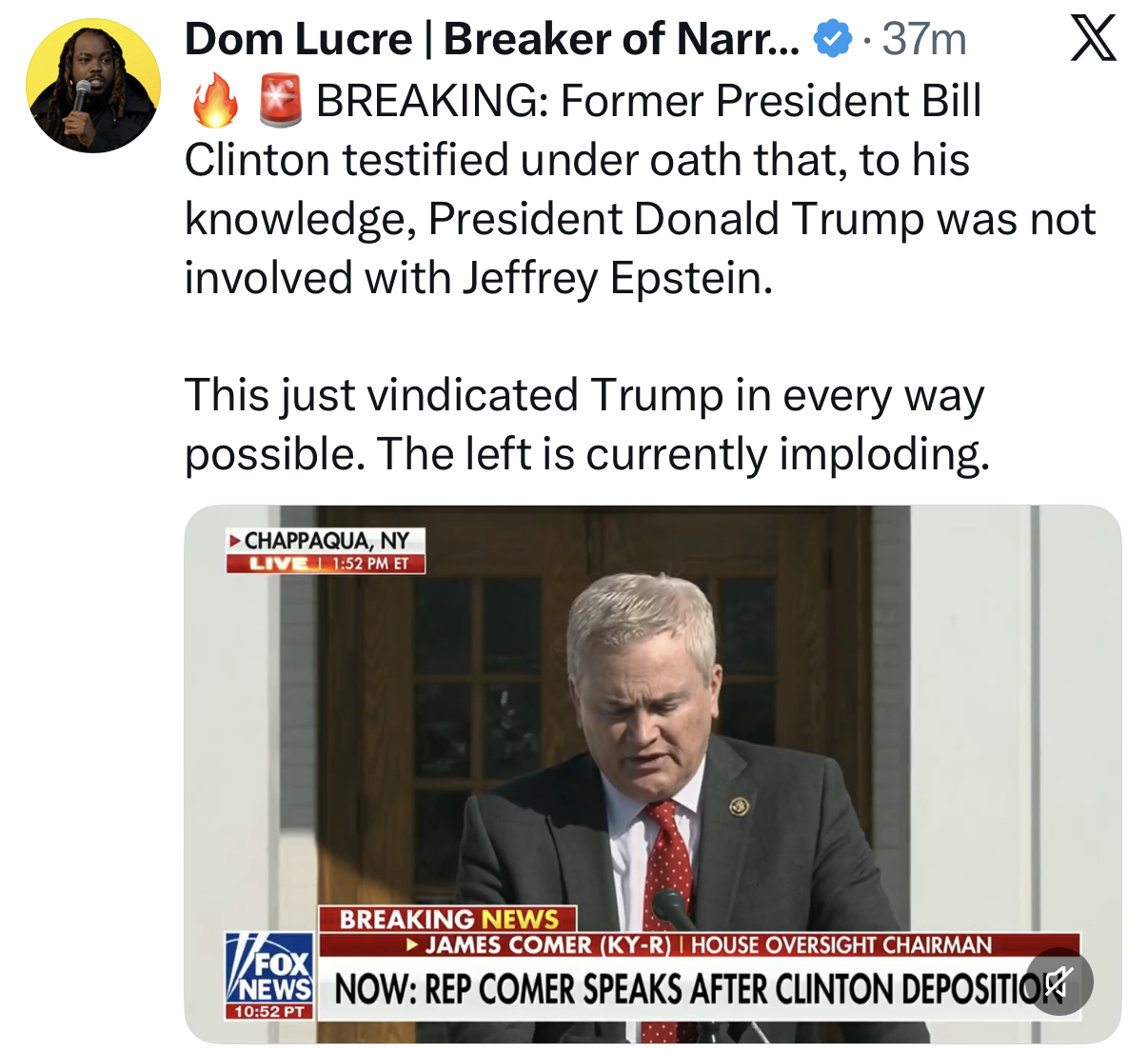
Task: Click the 1:52 PM ET time label
Action: point(371,564)
